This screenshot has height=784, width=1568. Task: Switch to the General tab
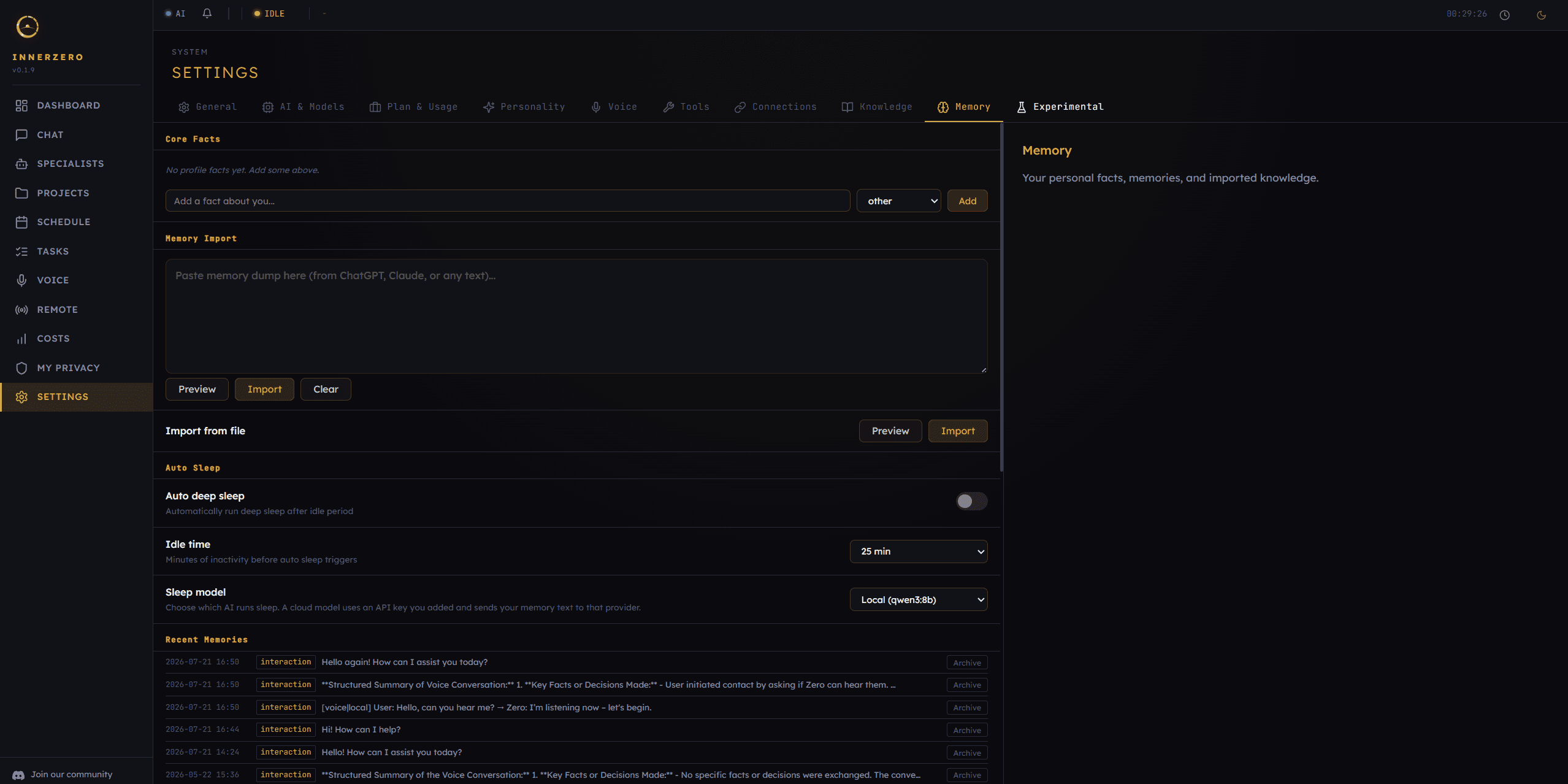(207, 107)
